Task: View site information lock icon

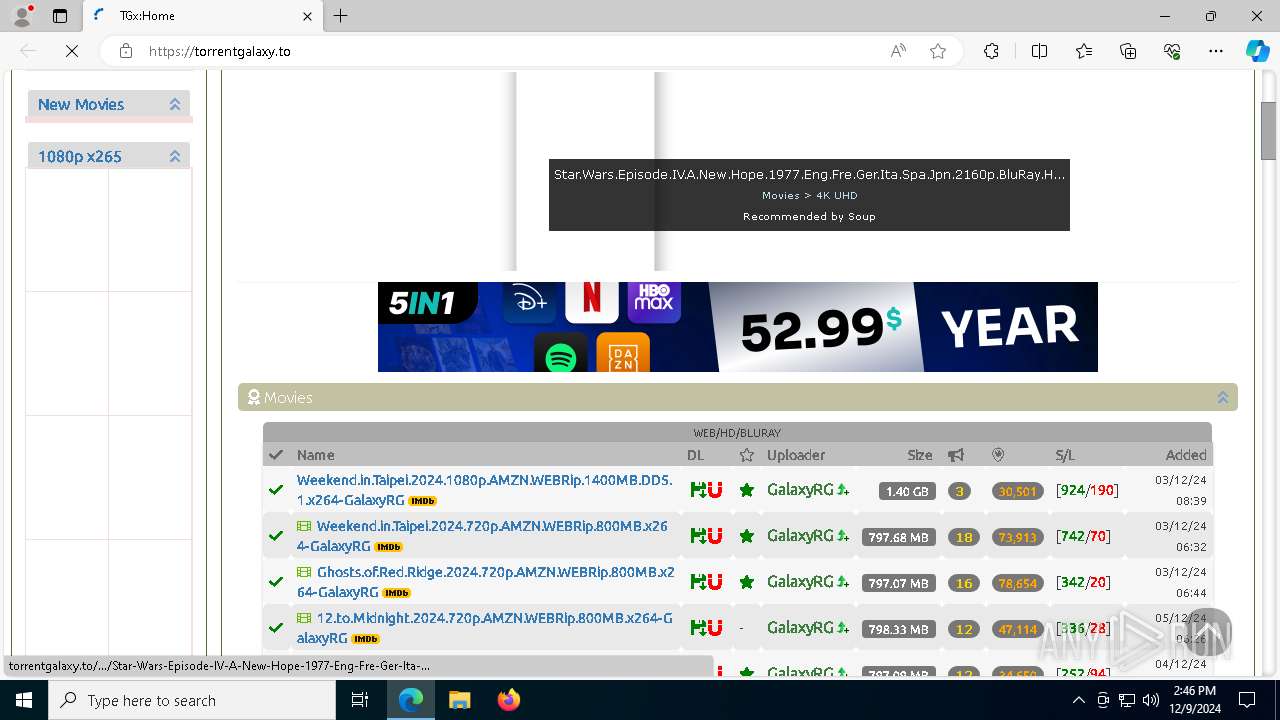Action: click(x=126, y=51)
